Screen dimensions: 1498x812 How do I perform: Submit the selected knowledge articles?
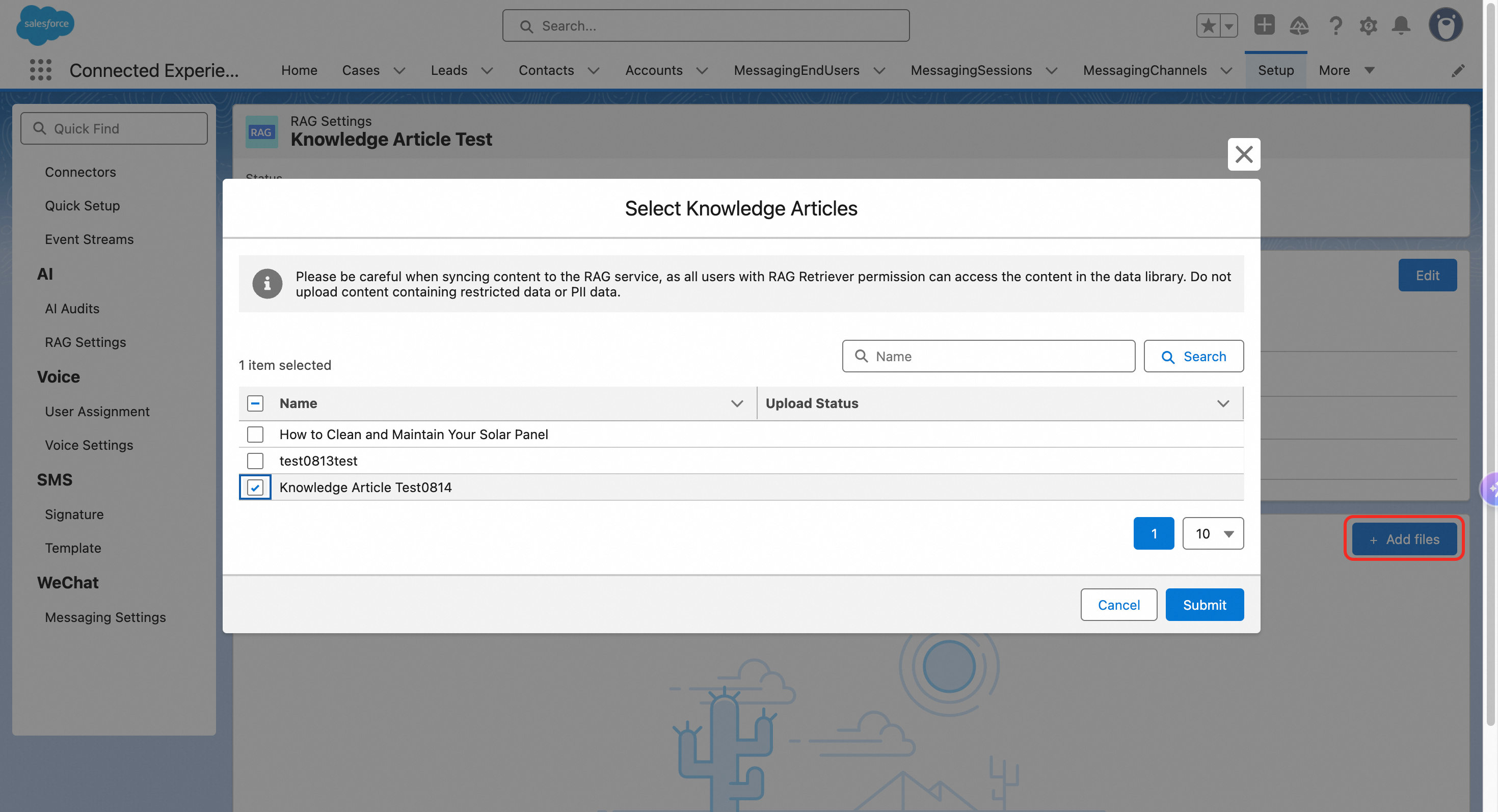pos(1205,605)
